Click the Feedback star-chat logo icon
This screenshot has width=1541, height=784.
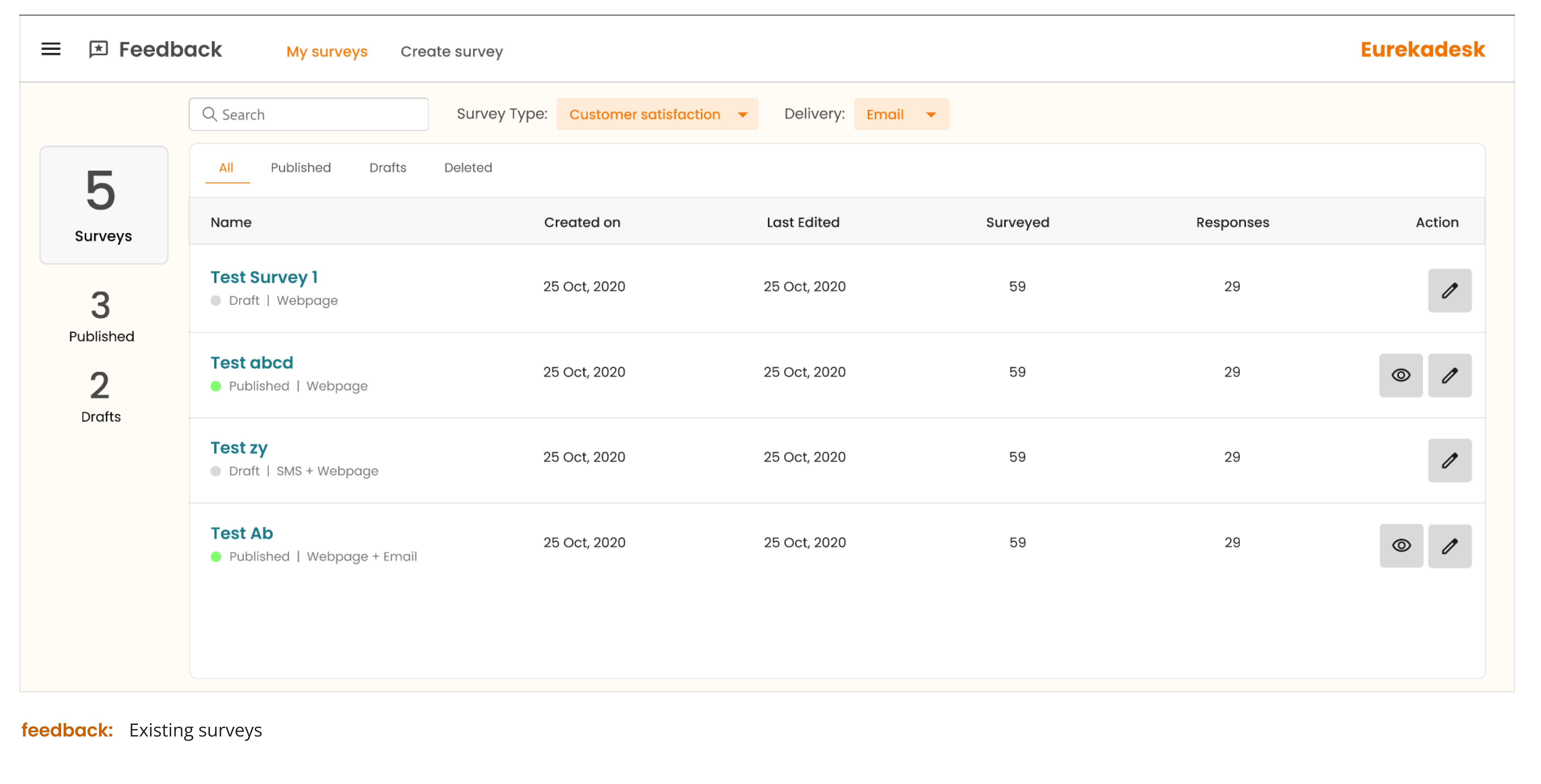pos(99,49)
